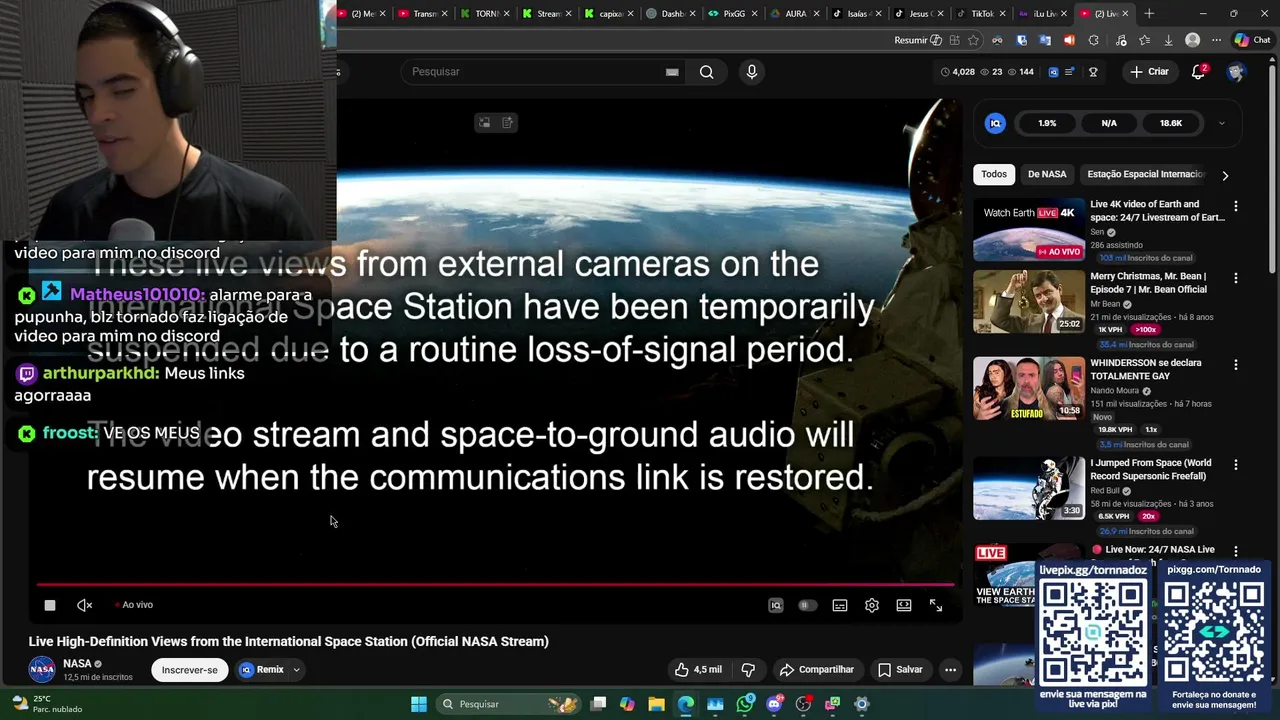The height and width of the screenshot is (720, 1280).
Task: Open the player settings gear
Action: (x=872, y=605)
